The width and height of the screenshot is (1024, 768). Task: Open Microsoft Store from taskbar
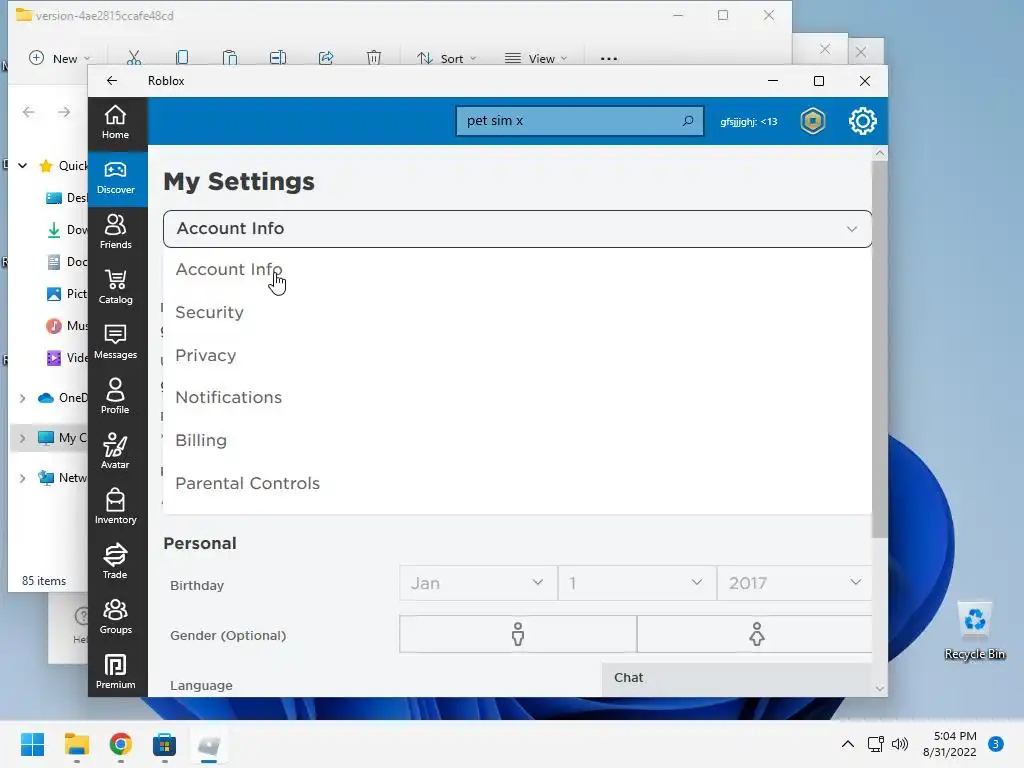pyautogui.click(x=165, y=744)
